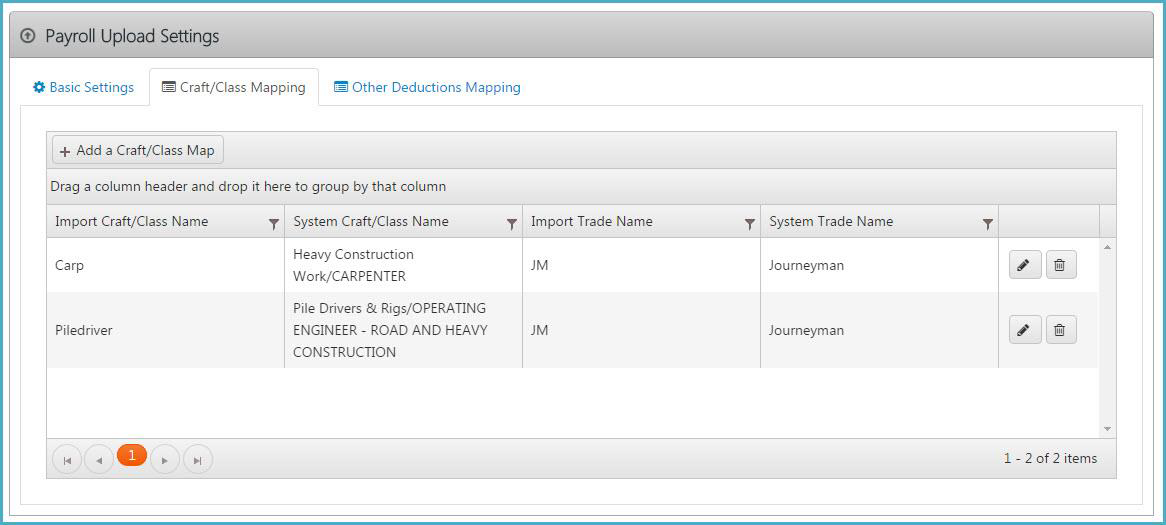Sort by System Trade Name header
The height and width of the screenshot is (525, 1166).
[831, 222]
